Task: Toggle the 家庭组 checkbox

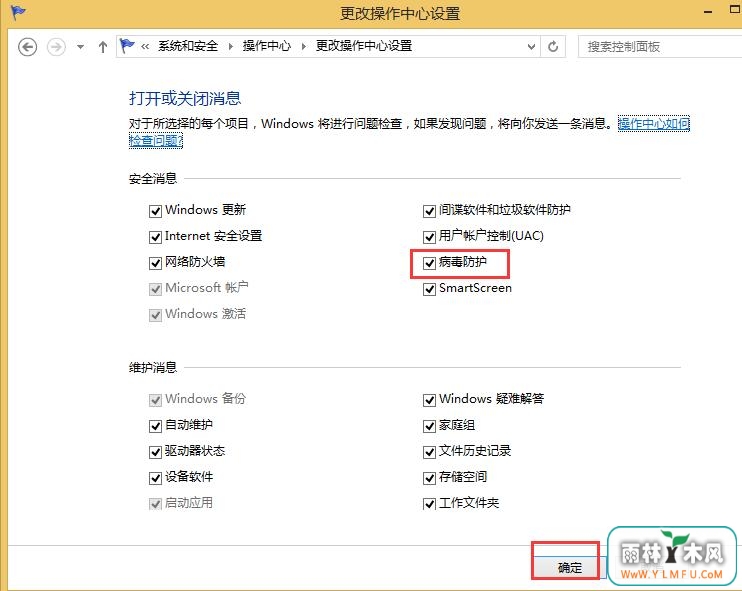Action: [429, 426]
